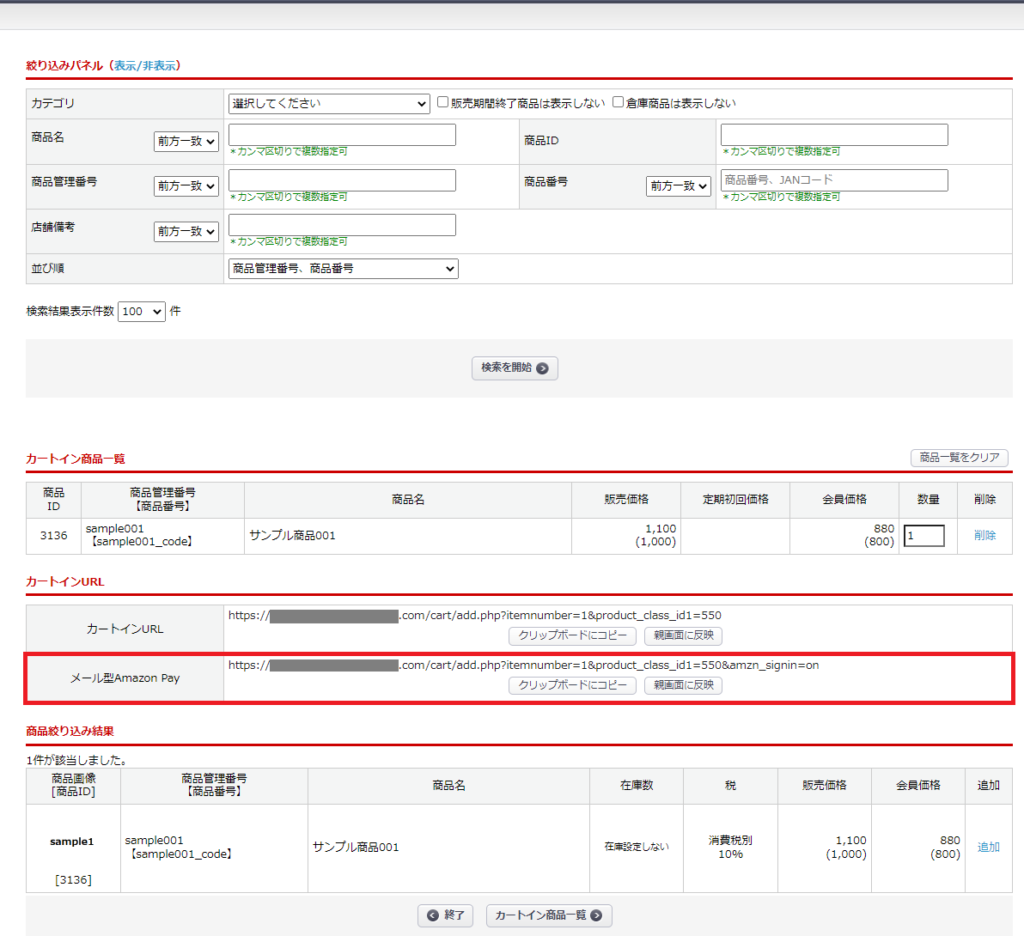The width and height of the screenshot is (1024, 936).
Task: Click 親画面に反映 for カートインURL
Action: click(683, 635)
